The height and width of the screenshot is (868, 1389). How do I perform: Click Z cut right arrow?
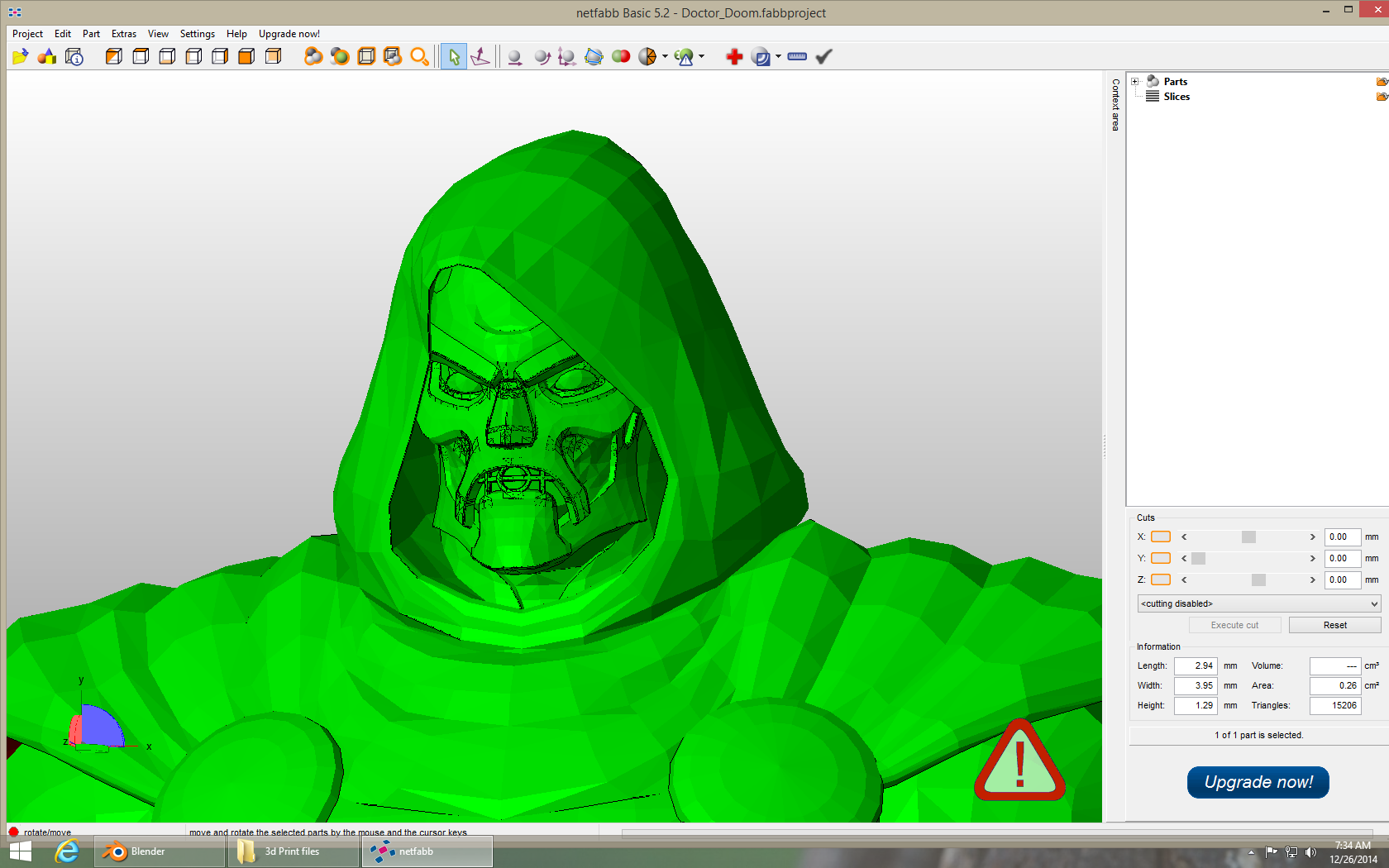point(1312,580)
